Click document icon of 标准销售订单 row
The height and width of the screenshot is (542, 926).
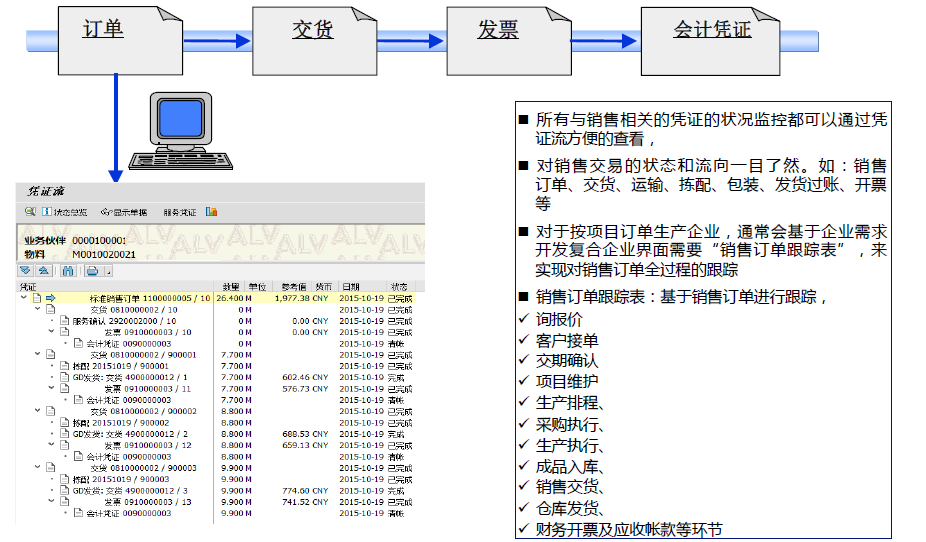click(x=36, y=297)
